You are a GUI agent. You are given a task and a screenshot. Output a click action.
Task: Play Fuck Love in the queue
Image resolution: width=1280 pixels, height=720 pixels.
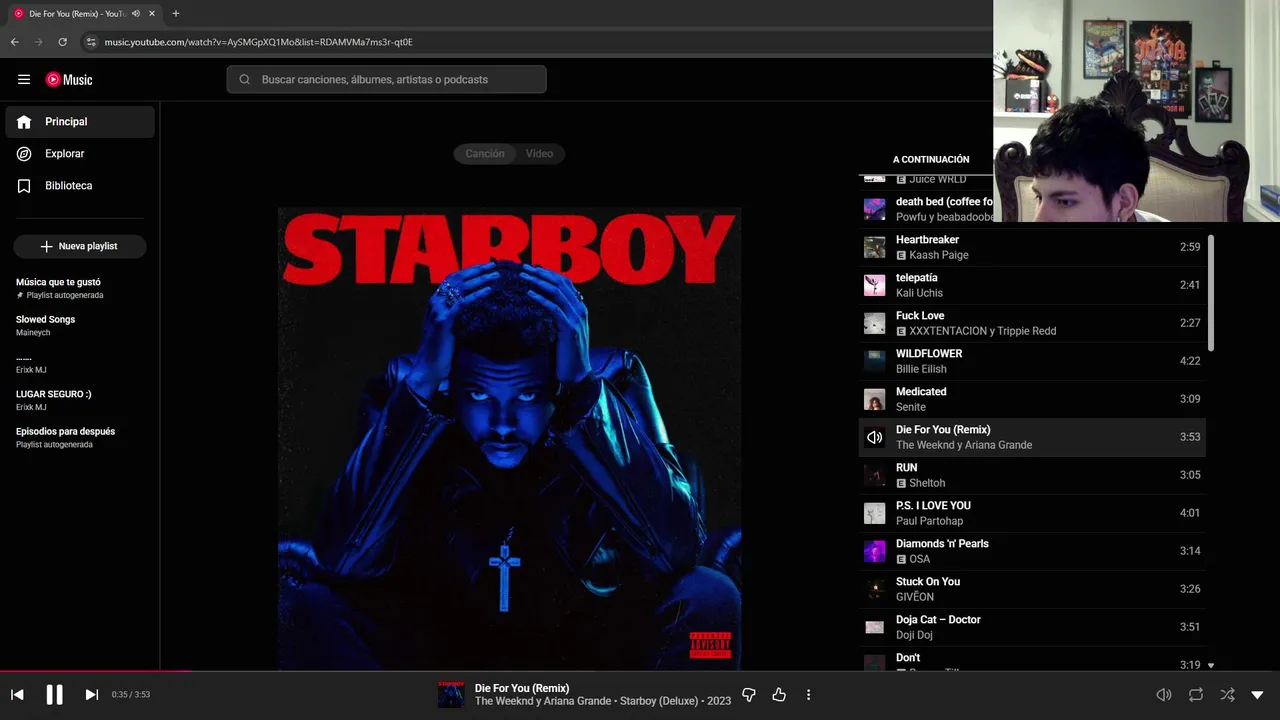pyautogui.click(x=1032, y=323)
